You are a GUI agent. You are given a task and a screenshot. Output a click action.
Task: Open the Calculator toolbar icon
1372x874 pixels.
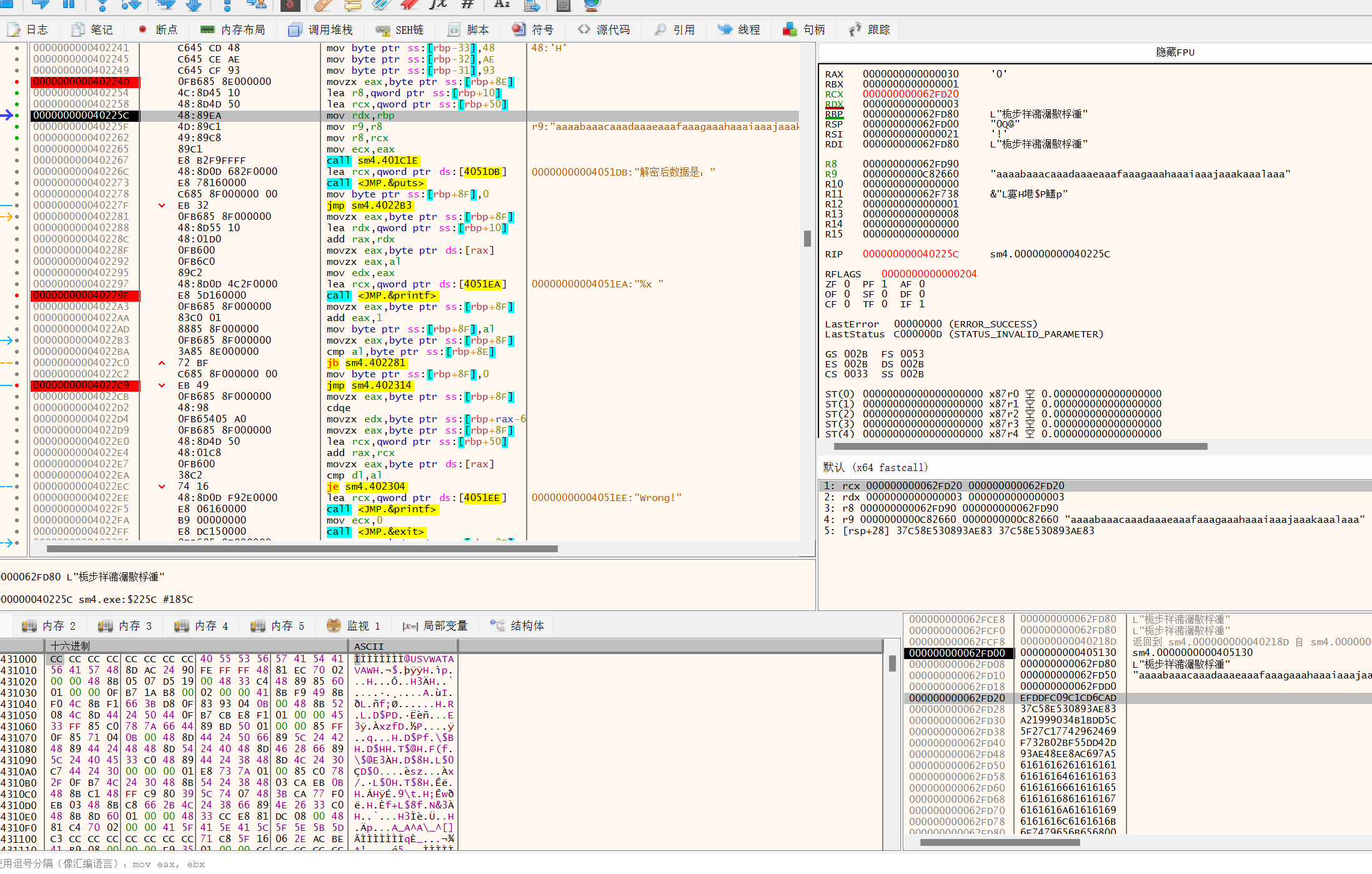563,5
